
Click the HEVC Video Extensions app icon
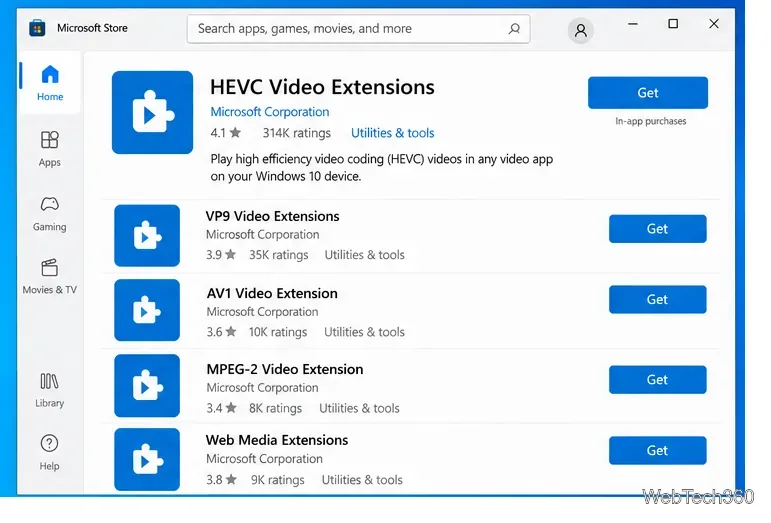coord(152,113)
